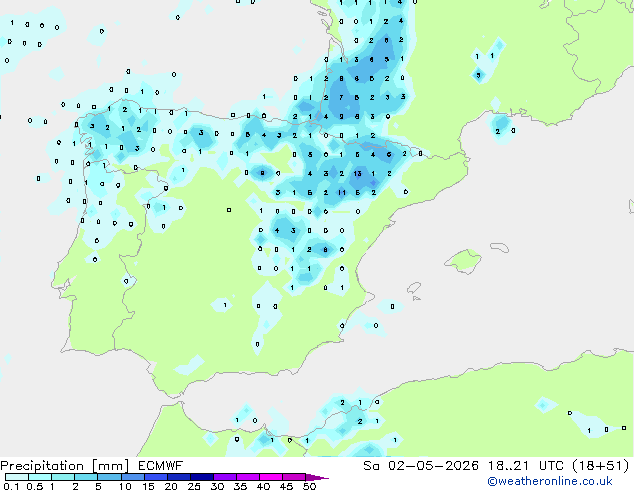This screenshot has height=490, width=634.
Task: Click the date 'Sa 02-05-2026' text
Action: click(x=421, y=466)
